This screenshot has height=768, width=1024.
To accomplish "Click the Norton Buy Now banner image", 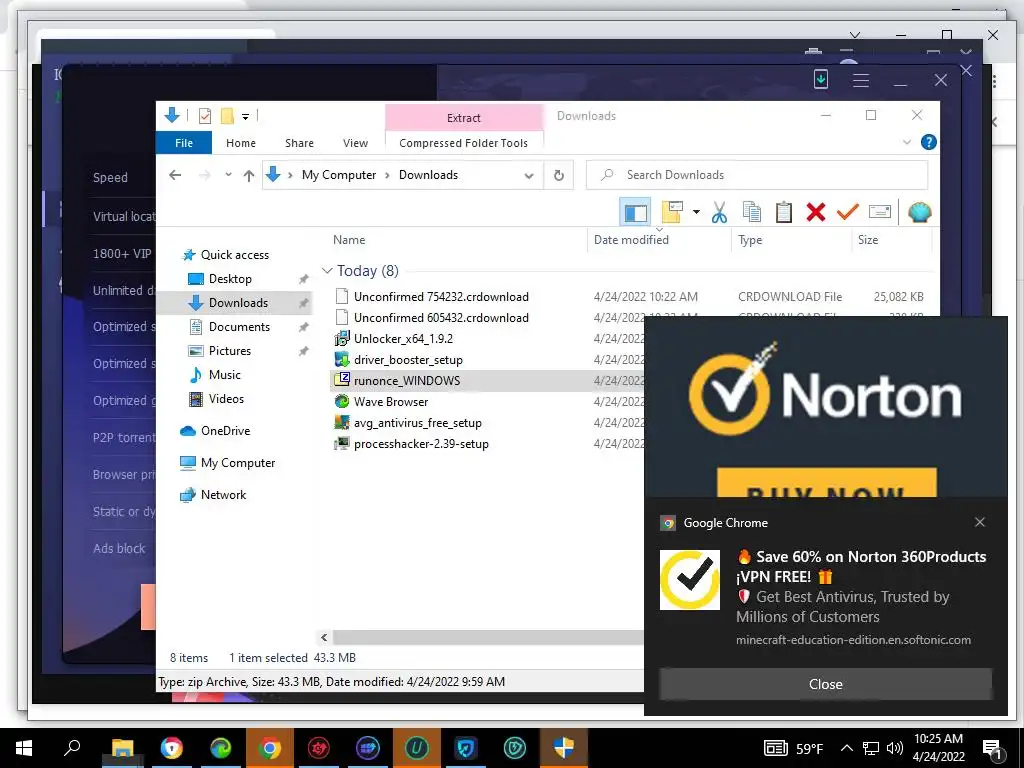I will click(826, 407).
